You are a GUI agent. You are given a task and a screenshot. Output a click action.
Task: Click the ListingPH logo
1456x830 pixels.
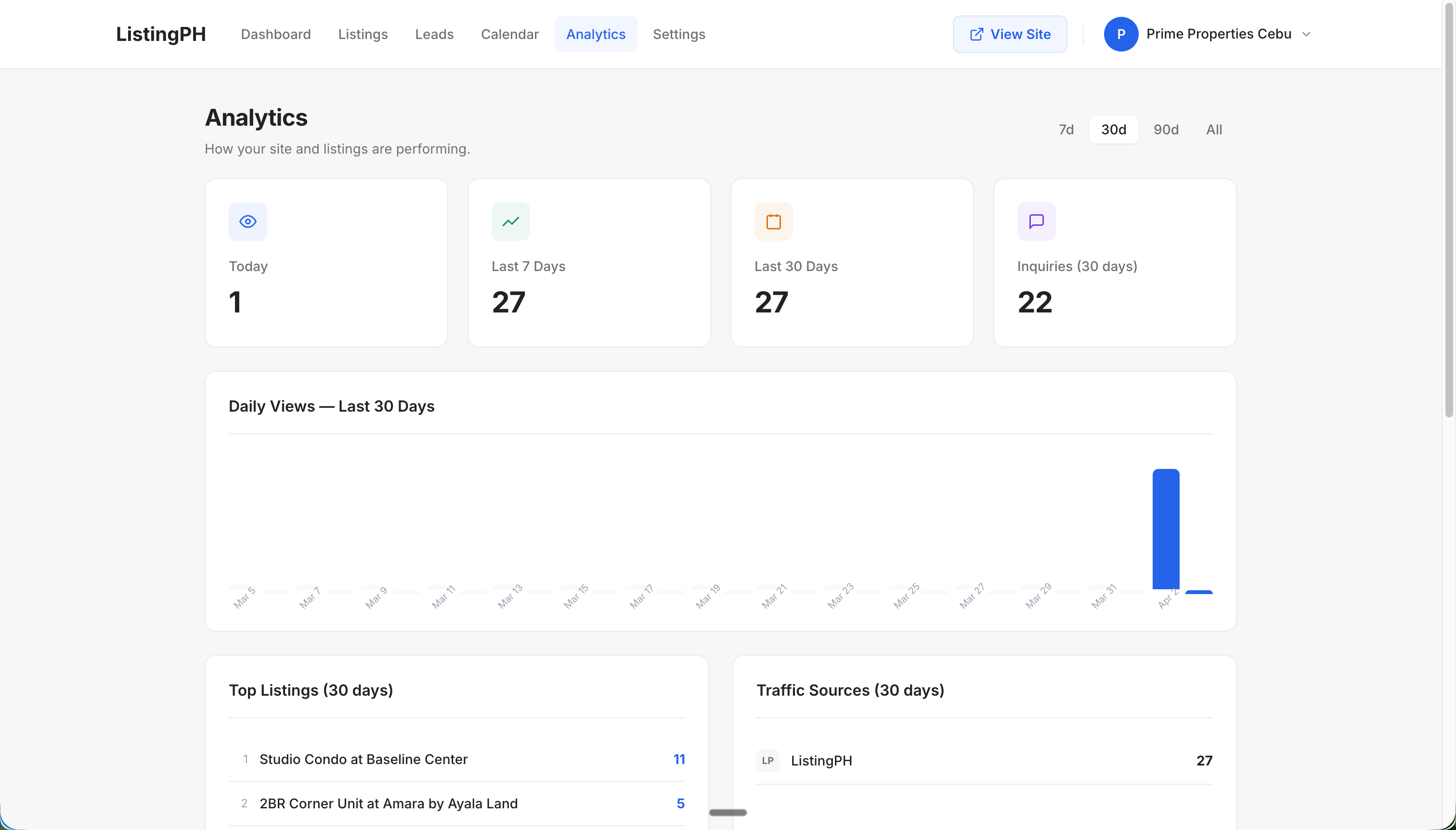pyautogui.click(x=161, y=34)
